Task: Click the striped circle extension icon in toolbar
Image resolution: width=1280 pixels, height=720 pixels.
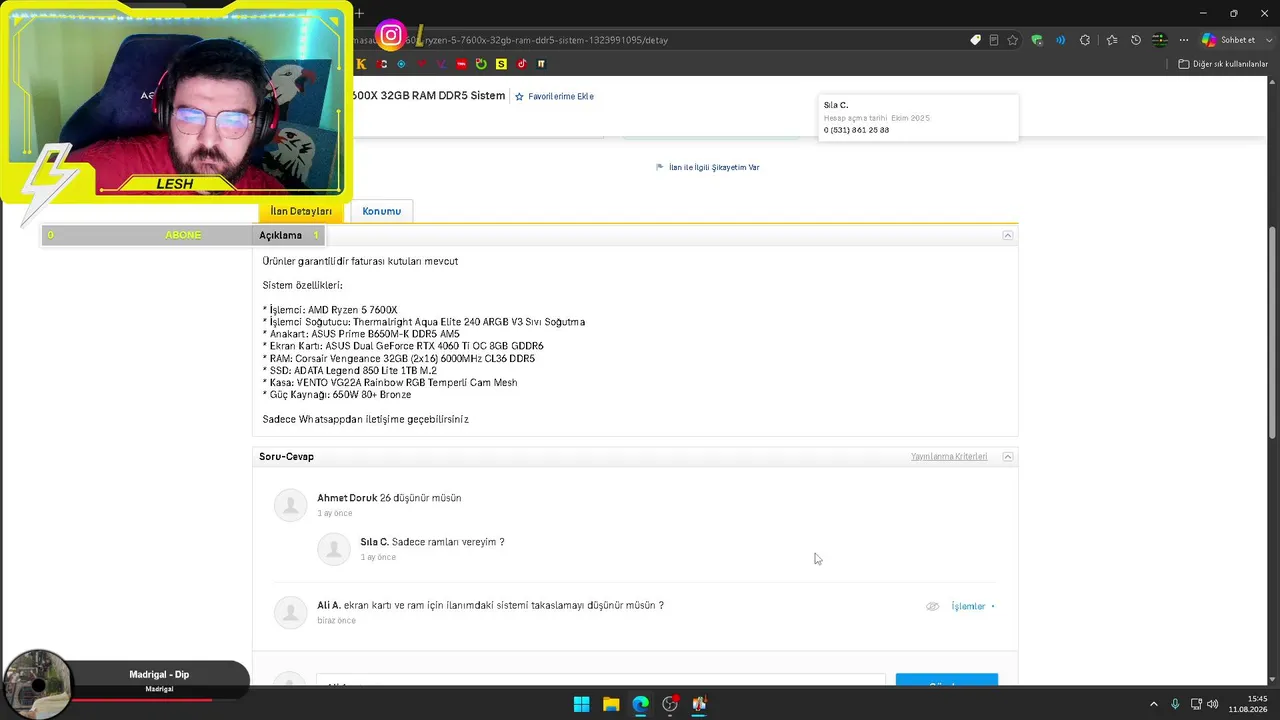Action: [1159, 40]
